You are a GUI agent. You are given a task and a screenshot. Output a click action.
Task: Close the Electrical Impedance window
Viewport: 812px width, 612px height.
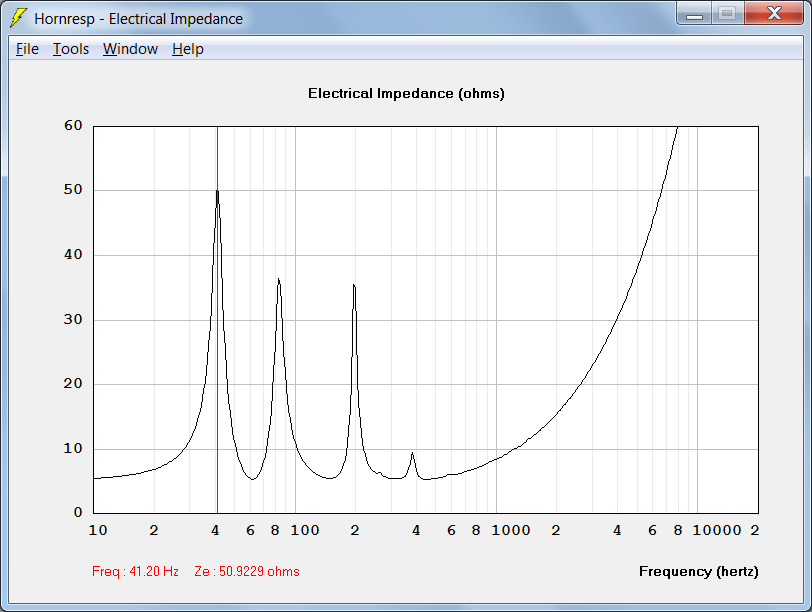point(774,13)
